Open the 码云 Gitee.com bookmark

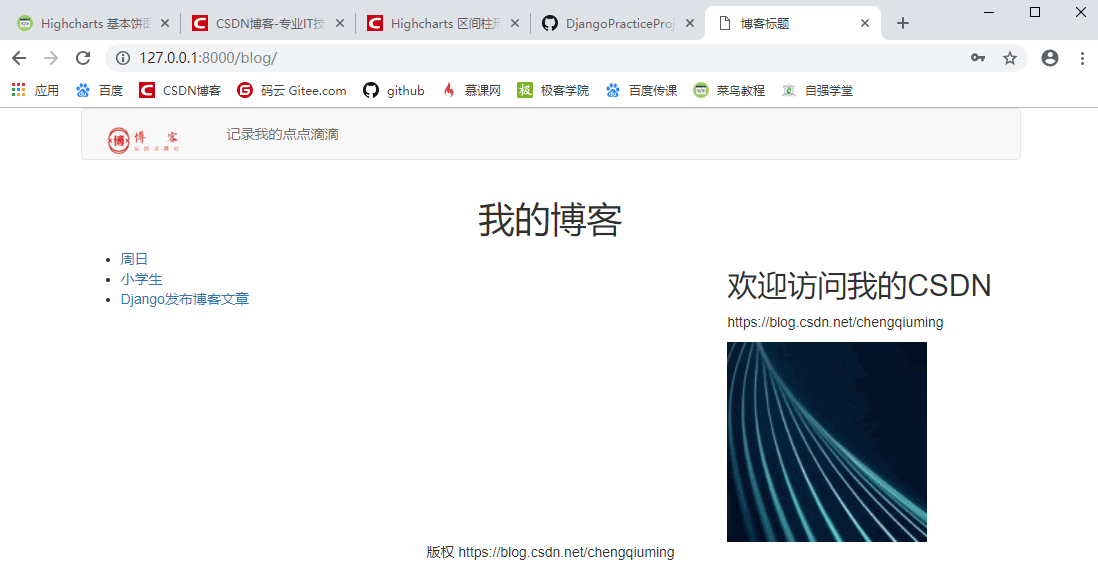point(291,90)
